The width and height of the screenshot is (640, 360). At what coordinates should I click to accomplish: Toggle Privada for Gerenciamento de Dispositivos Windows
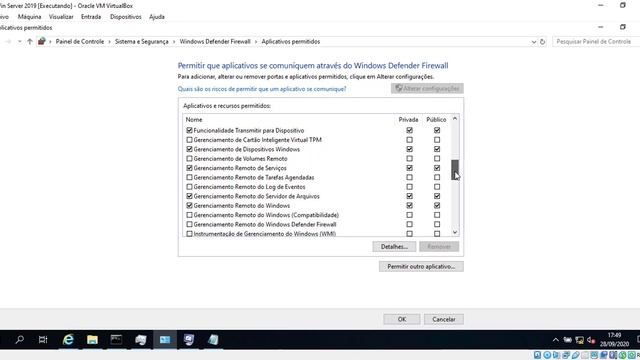point(409,149)
